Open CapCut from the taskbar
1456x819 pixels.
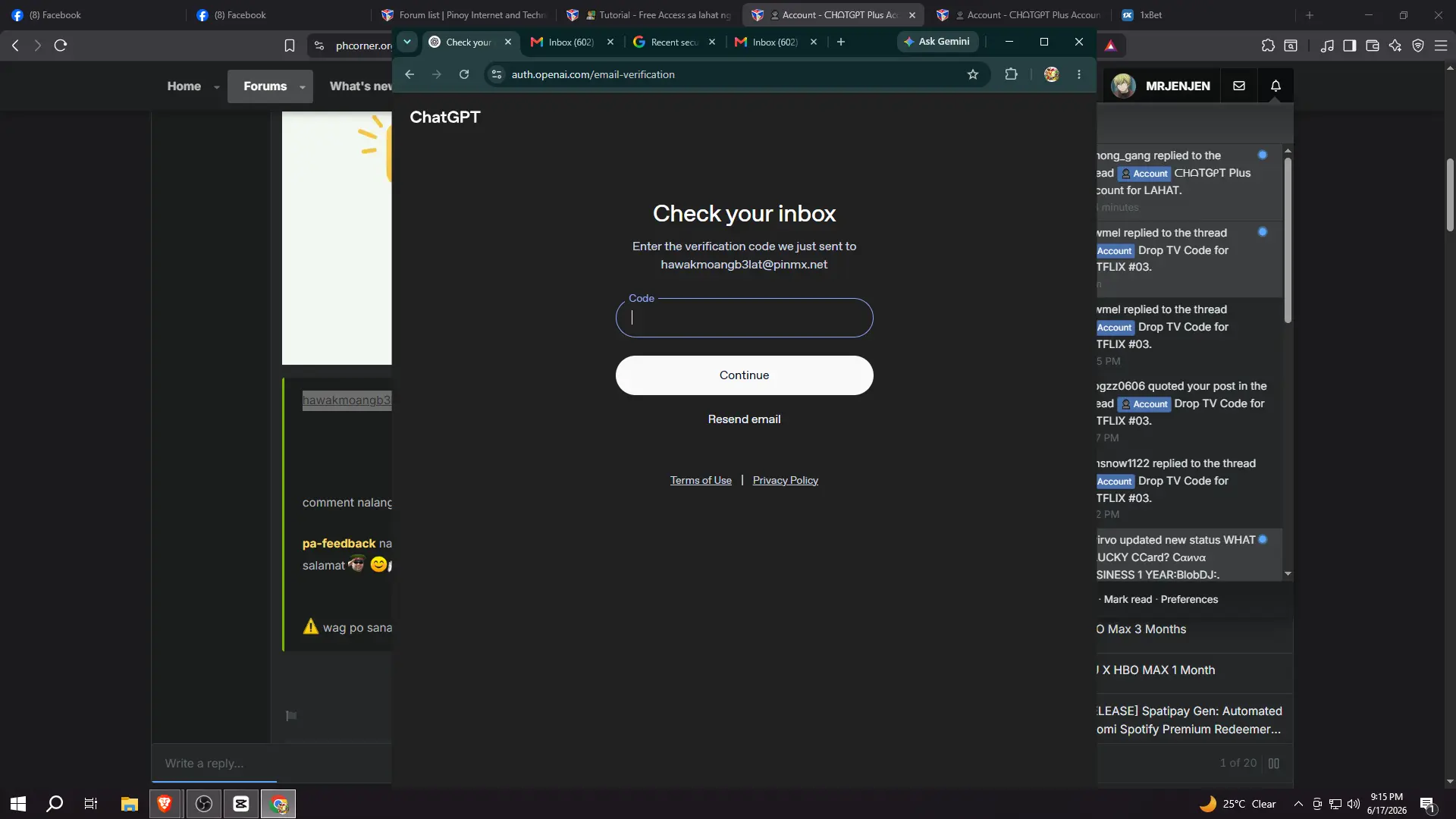(x=241, y=804)
